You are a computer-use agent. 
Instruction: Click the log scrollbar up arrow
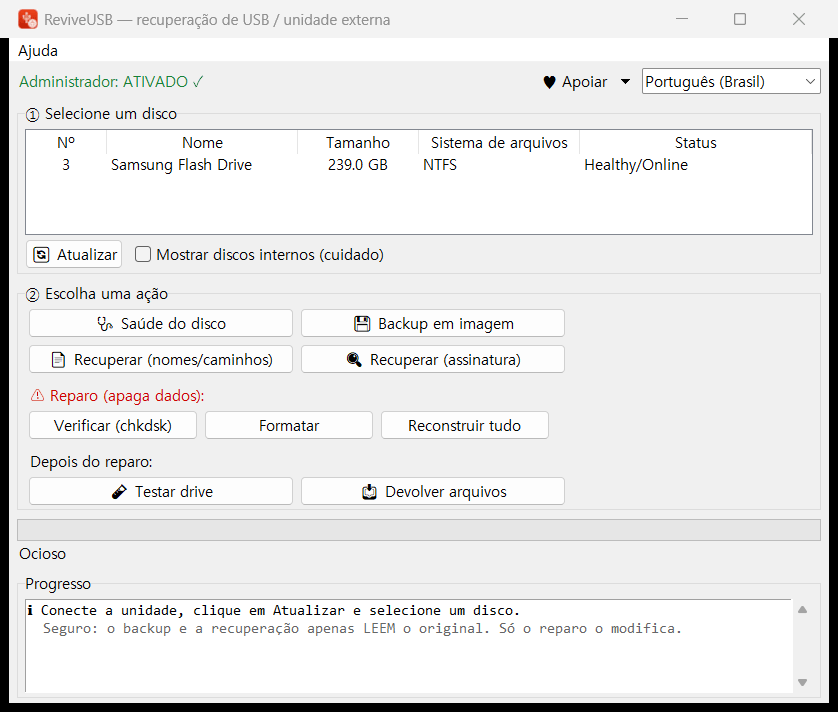pos(802,610)
